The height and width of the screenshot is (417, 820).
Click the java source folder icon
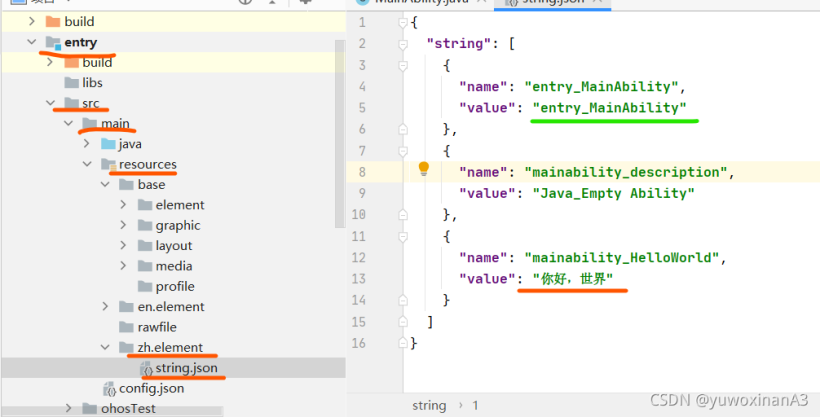click(x=108, y=144)
